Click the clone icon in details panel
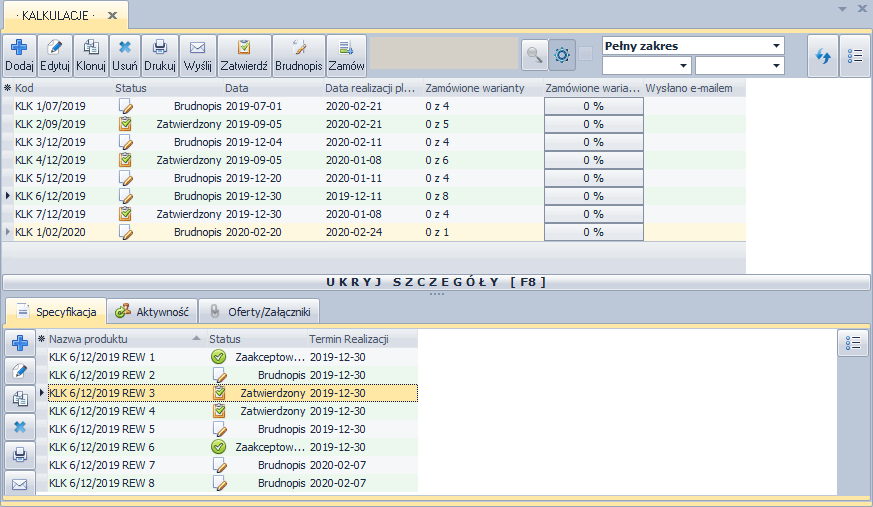 20,398
